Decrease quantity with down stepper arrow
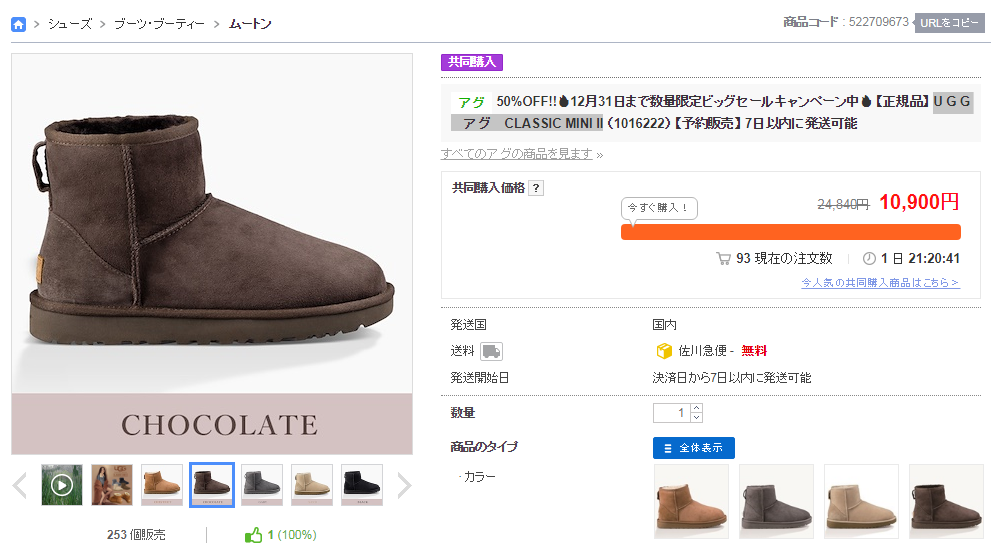This screenshot has height=547, width=998. pos(697,418)
